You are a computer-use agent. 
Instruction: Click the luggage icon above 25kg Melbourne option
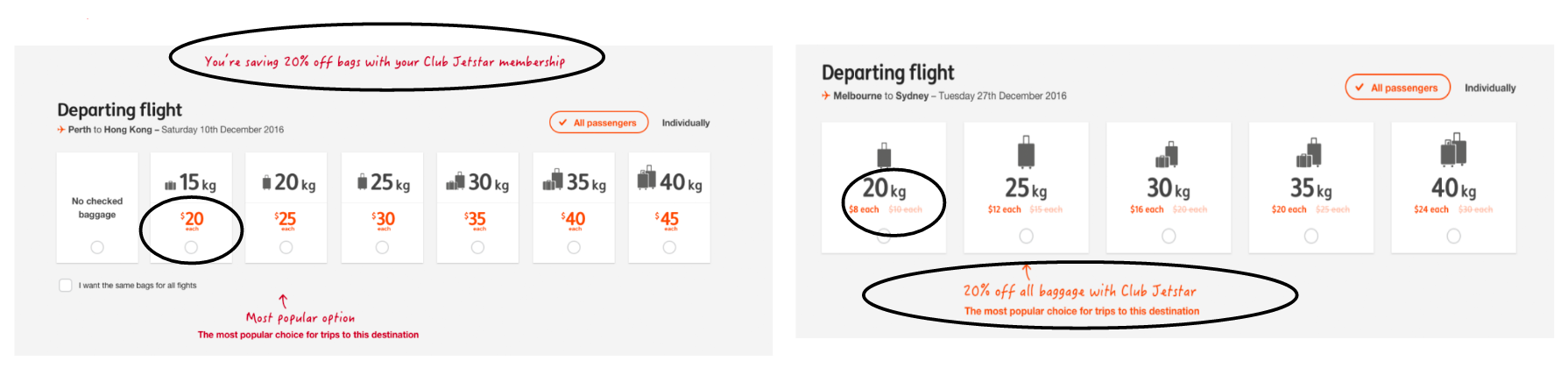pyautogui.click(x=1026, y=152)
